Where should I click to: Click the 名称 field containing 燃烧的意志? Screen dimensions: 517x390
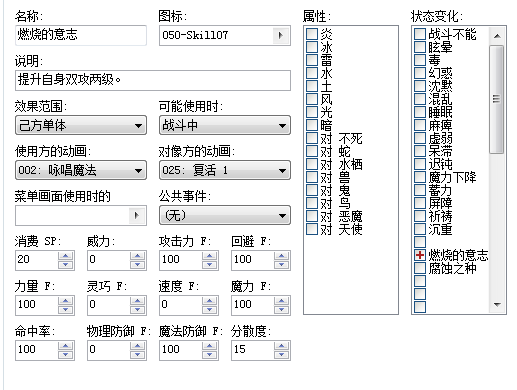(x=81, y=35)
